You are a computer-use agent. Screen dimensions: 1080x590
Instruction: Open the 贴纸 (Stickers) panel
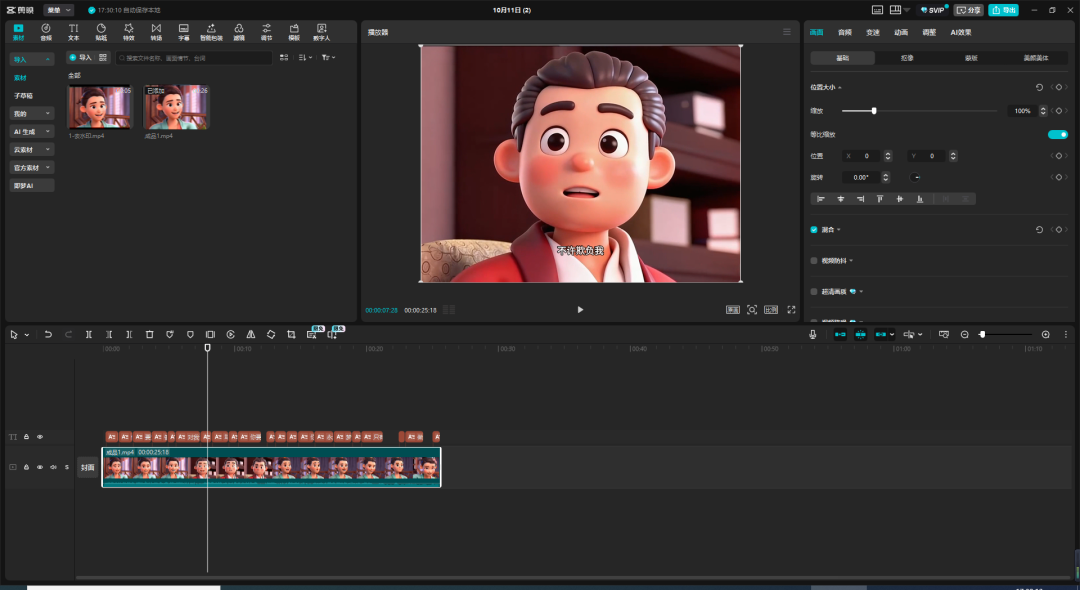(x=101, y=31)
